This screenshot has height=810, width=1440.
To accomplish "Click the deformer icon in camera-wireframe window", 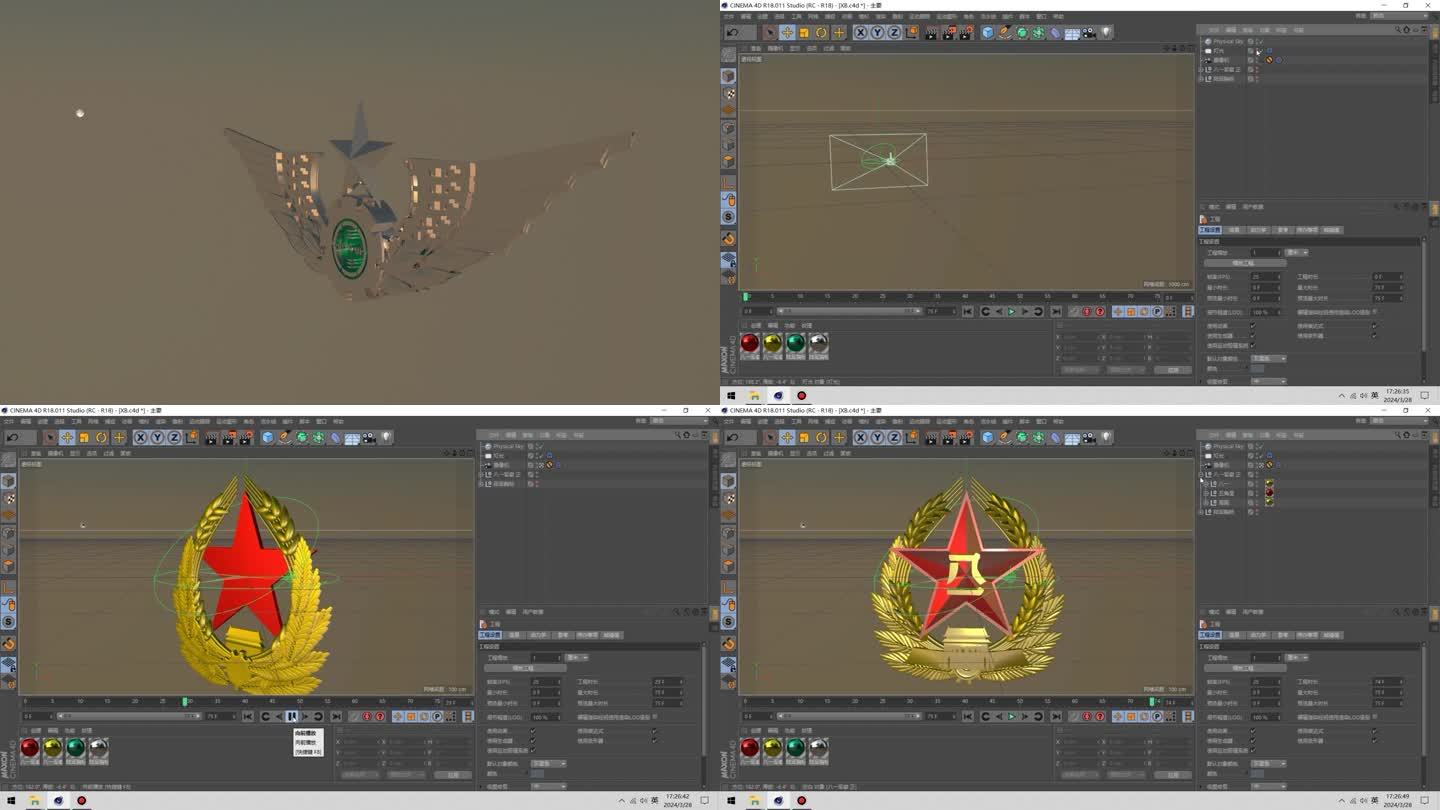I will (x=1054, y=33).
